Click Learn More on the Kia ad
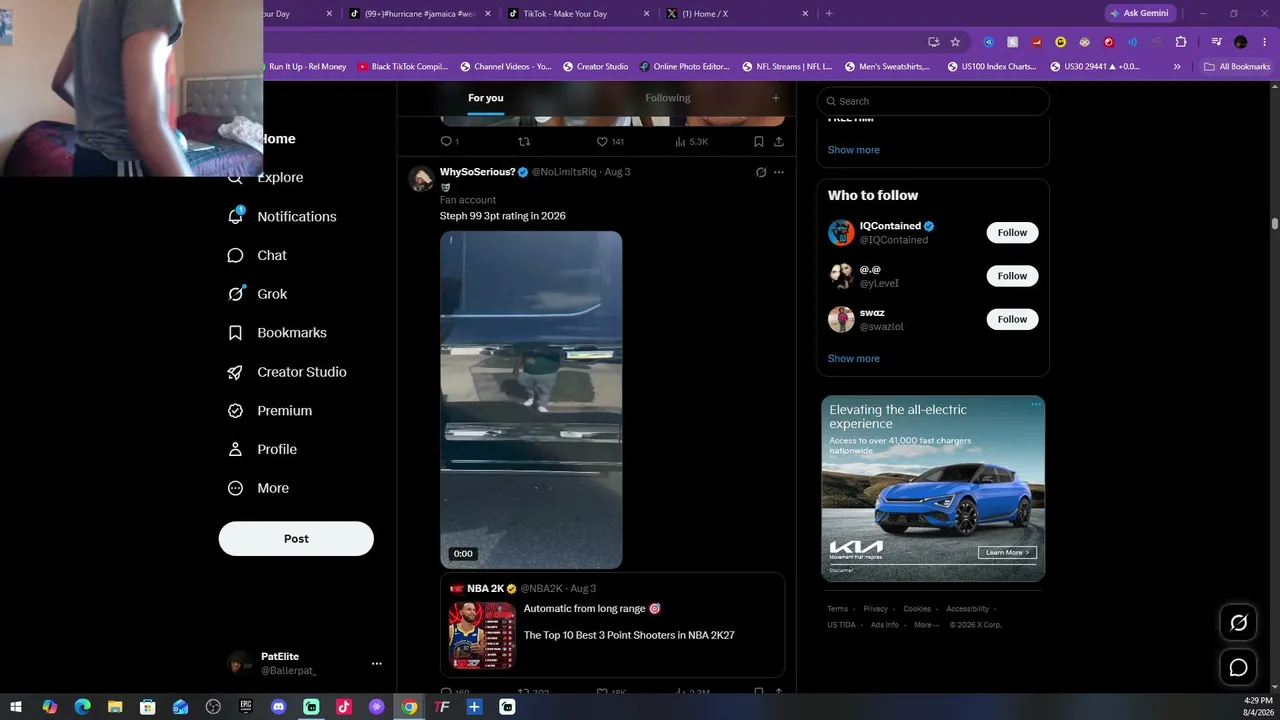 tap(1007, 552)
